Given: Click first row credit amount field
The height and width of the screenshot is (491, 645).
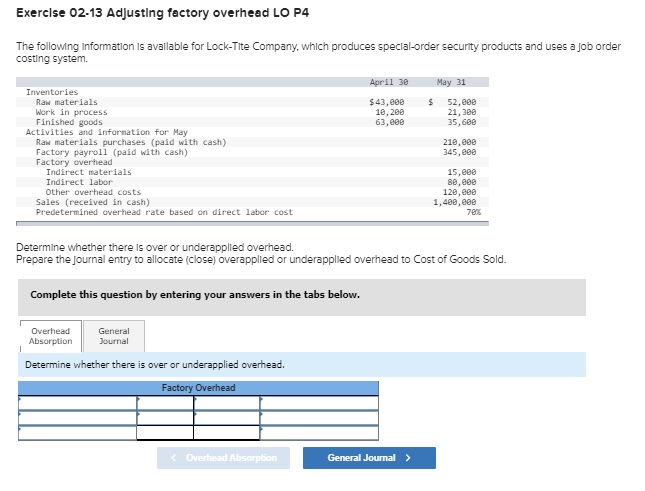Looking at the screenshot, I should coord(227,403).
